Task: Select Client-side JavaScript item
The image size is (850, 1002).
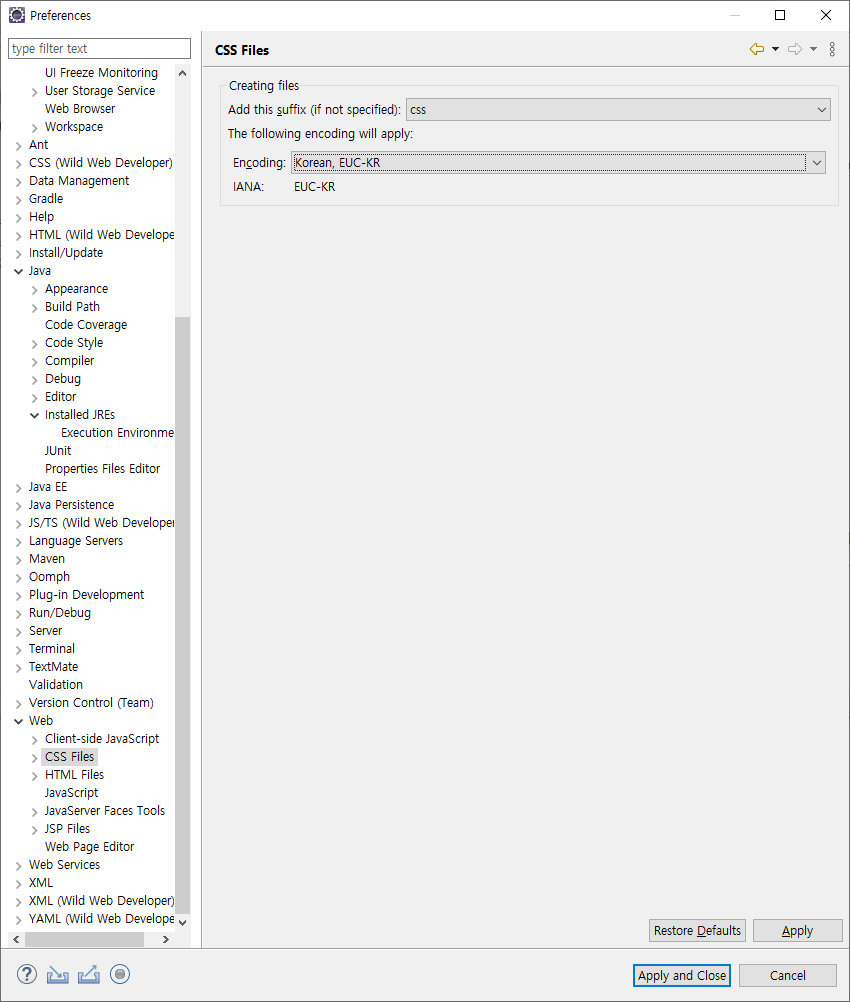Action: (x=102, y=739)
